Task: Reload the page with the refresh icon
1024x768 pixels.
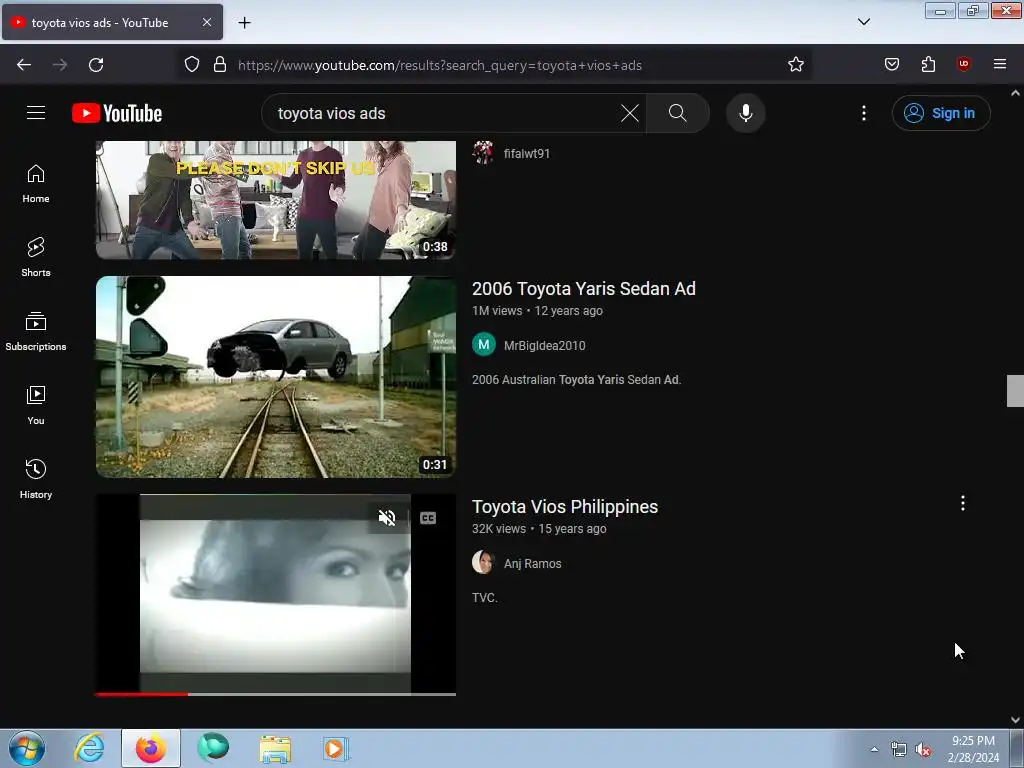Action: [96, 65]
